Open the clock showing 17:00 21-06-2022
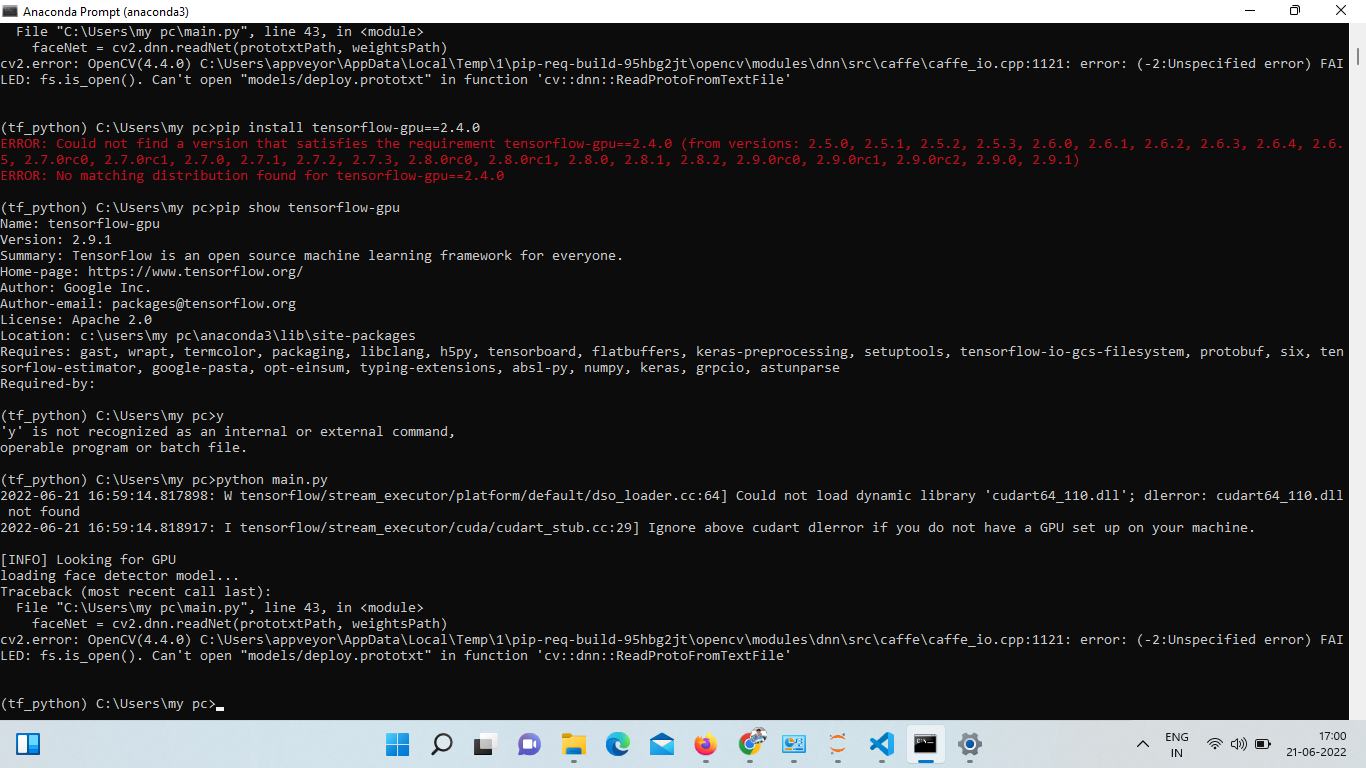This screenshot has height=768, width=1366. coord(1318,744)
